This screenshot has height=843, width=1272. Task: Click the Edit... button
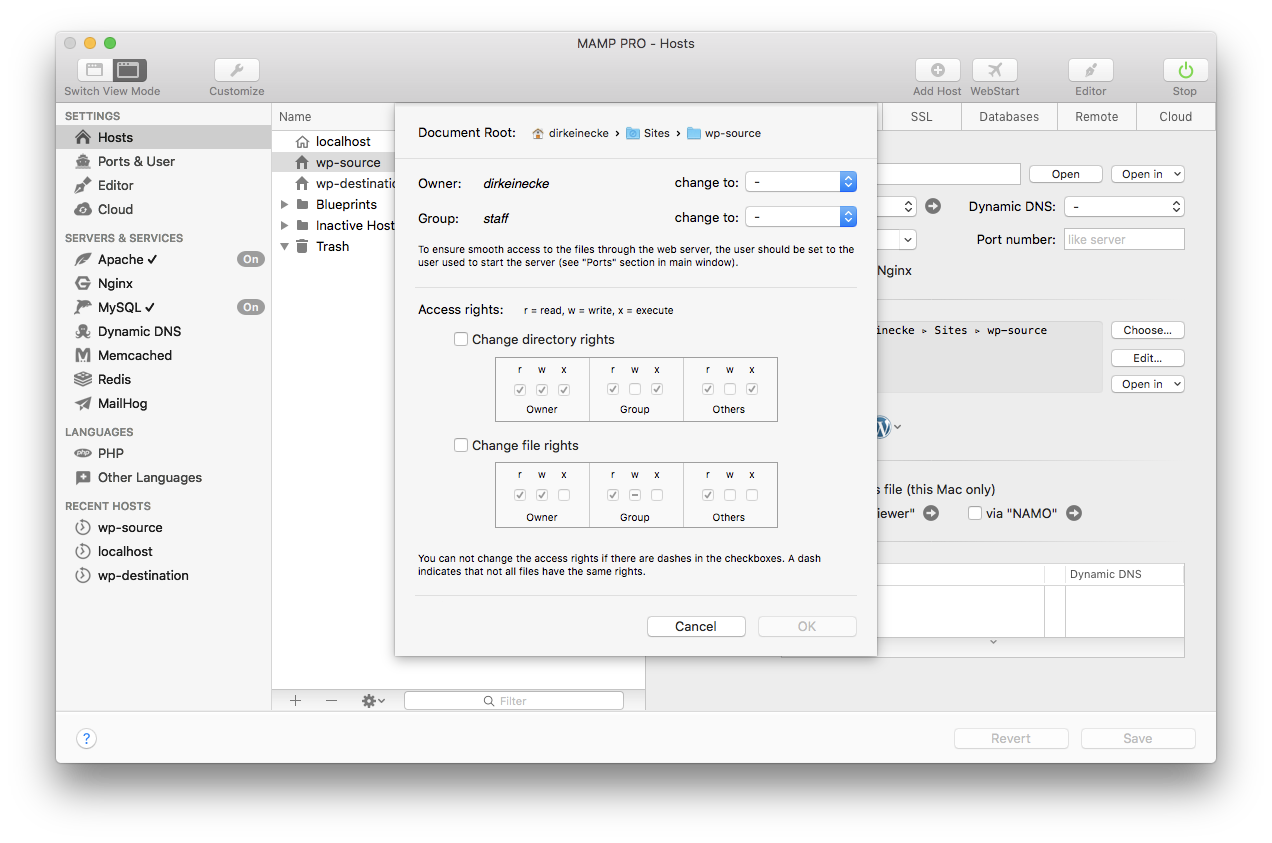point(1148,357)
